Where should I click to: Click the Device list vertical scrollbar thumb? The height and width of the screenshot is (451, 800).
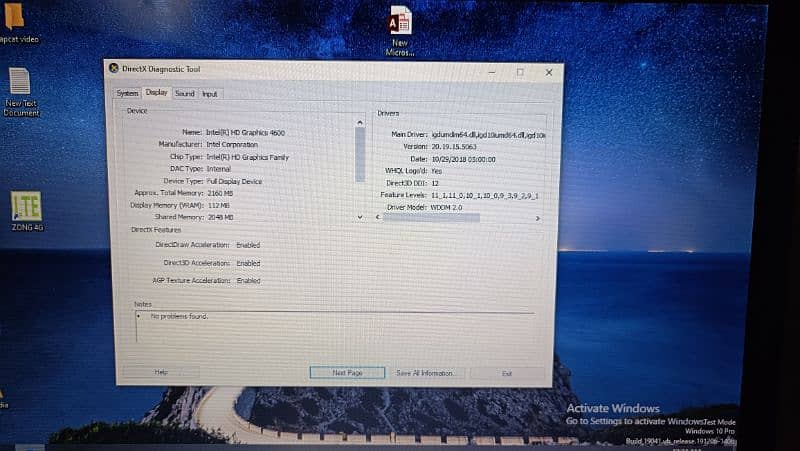(360, 154)
